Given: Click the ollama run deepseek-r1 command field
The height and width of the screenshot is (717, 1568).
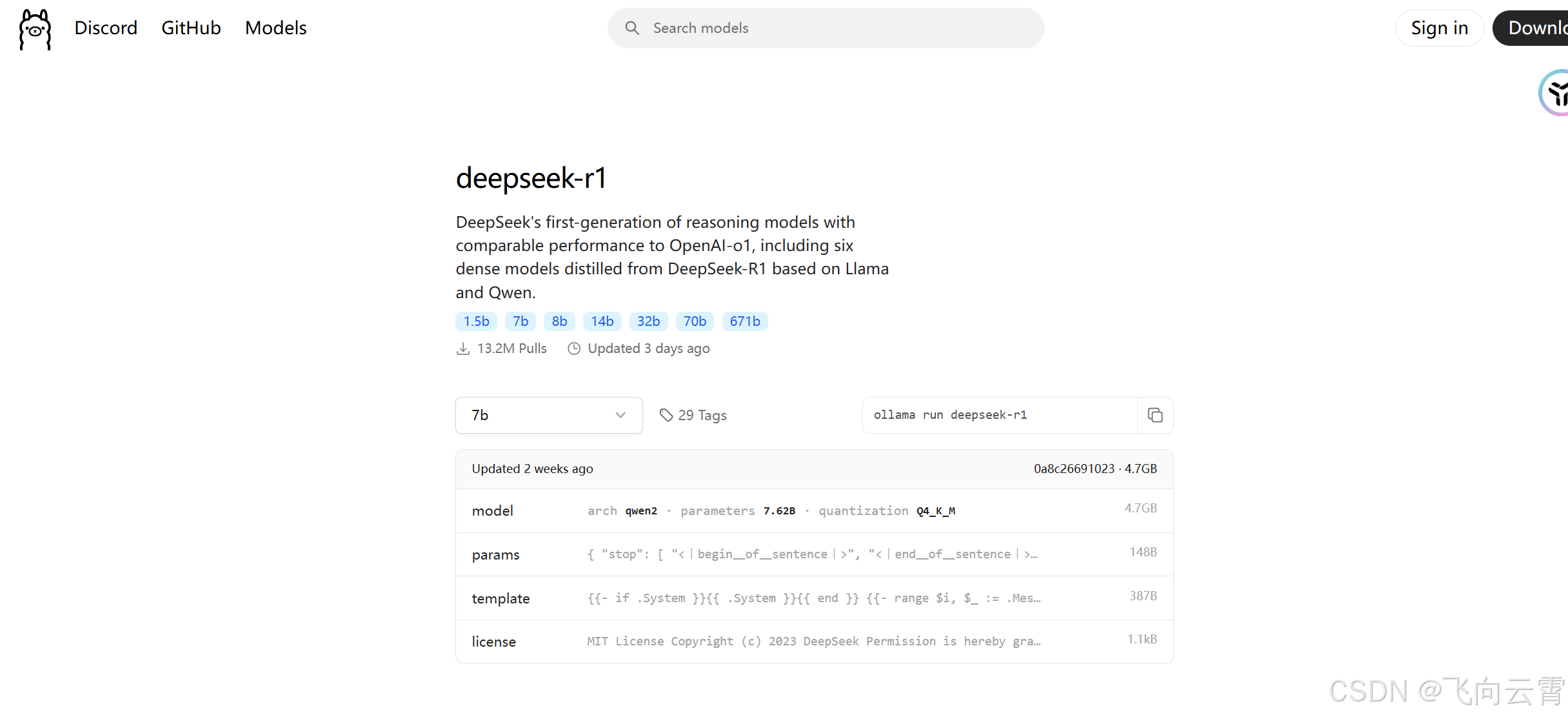Looking at the screenshot, I should coord(999,415).
